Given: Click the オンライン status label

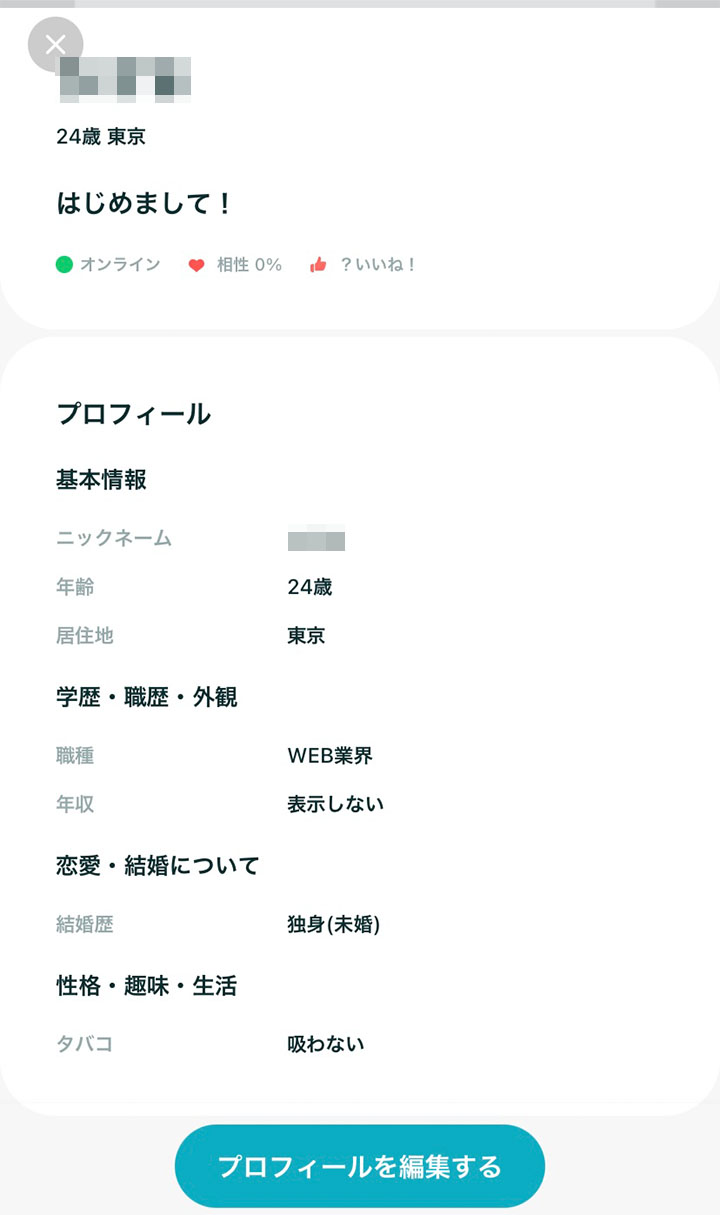Looking at the screenshot, I should pos(120,265).
